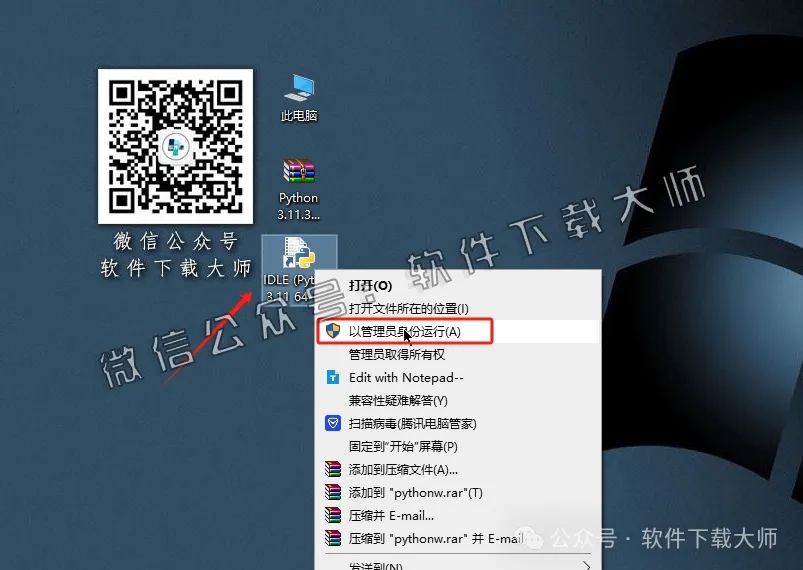Select the IDLE Python 3.11 shortcut icon
The width and height of the screenshot is (803, 570).
pos(299,269)
